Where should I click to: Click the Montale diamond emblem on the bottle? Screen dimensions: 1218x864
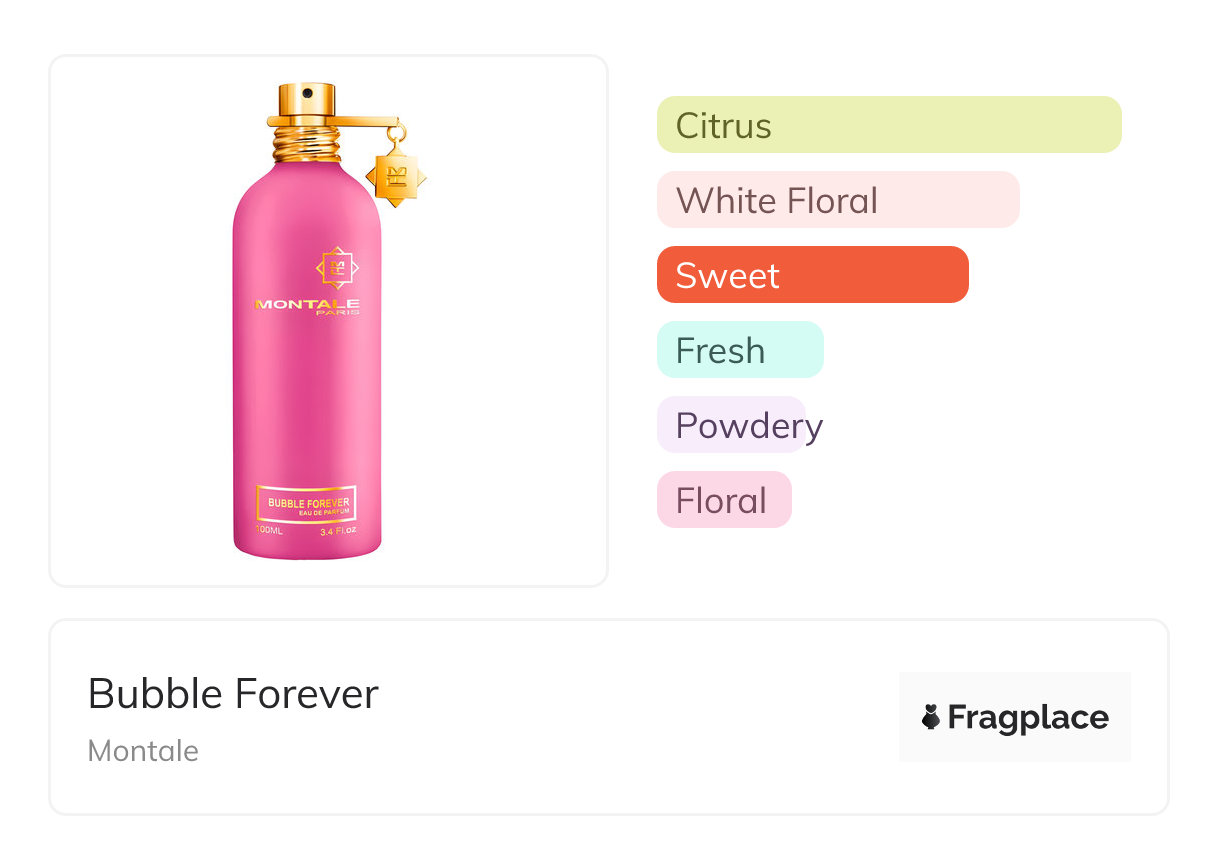click(x=337, y=267)
